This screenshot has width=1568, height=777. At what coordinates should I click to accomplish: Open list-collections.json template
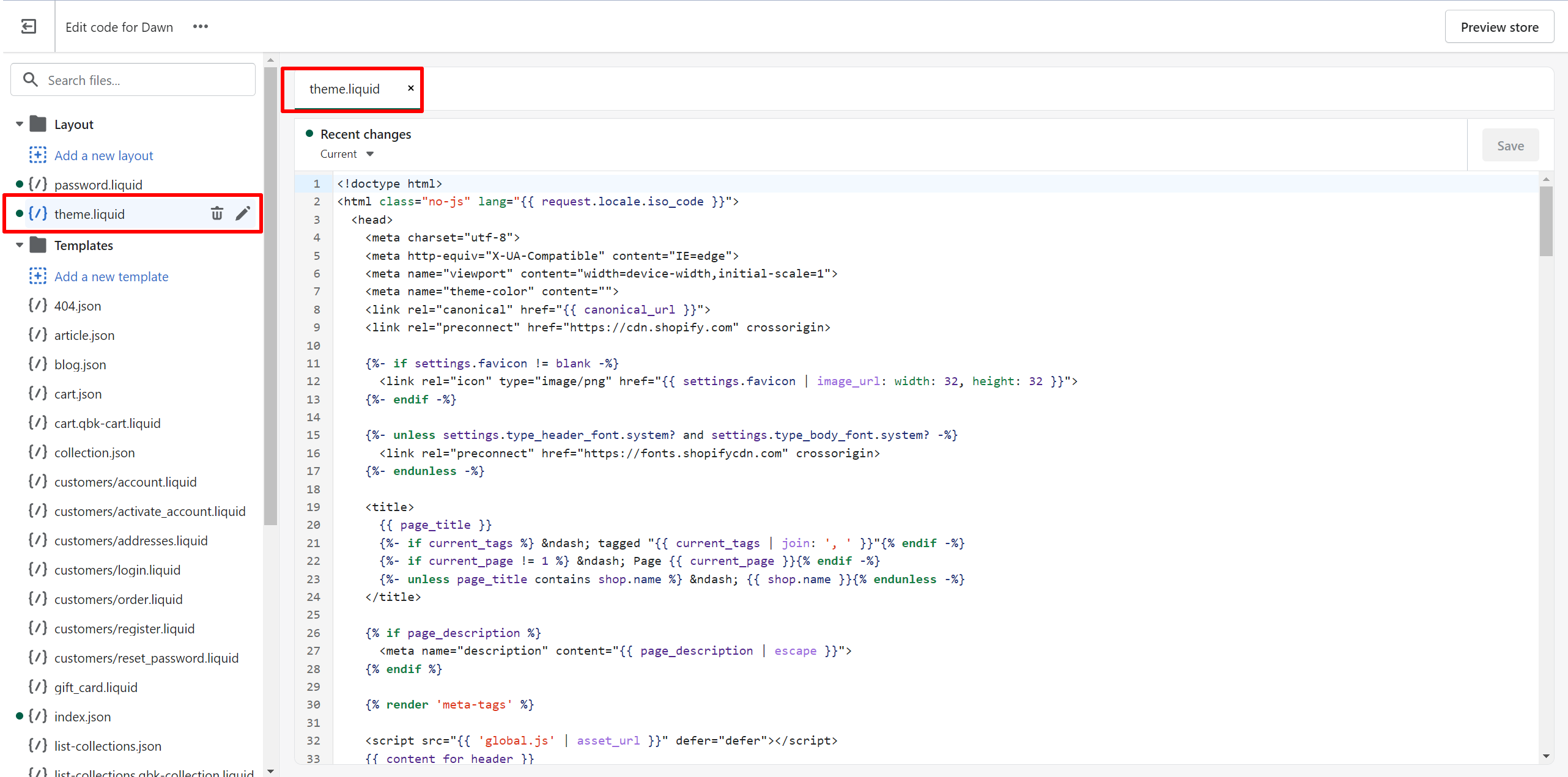pos(108,746)
